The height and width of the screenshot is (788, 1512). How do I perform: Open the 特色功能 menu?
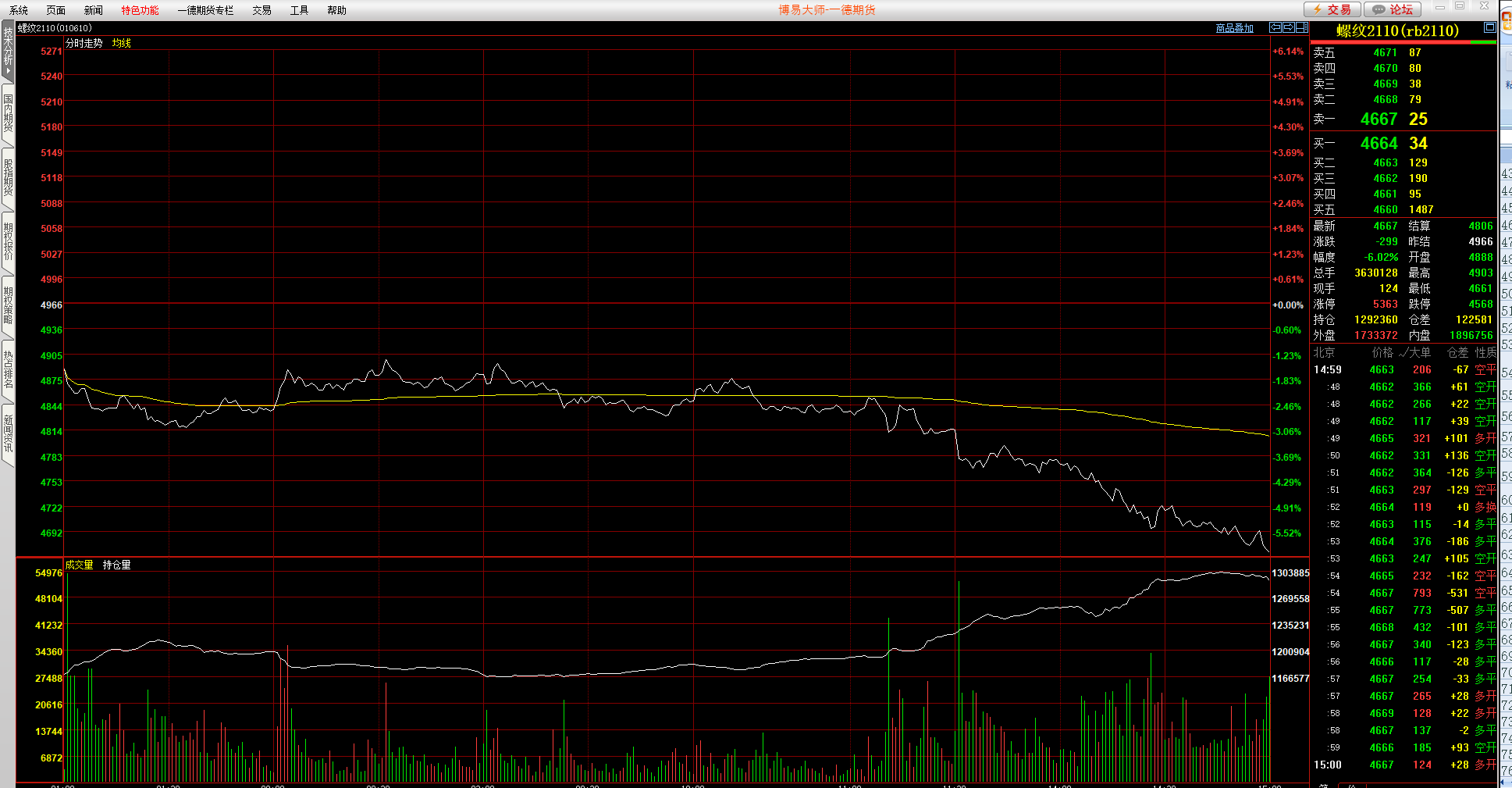click(x=140, y=10)
